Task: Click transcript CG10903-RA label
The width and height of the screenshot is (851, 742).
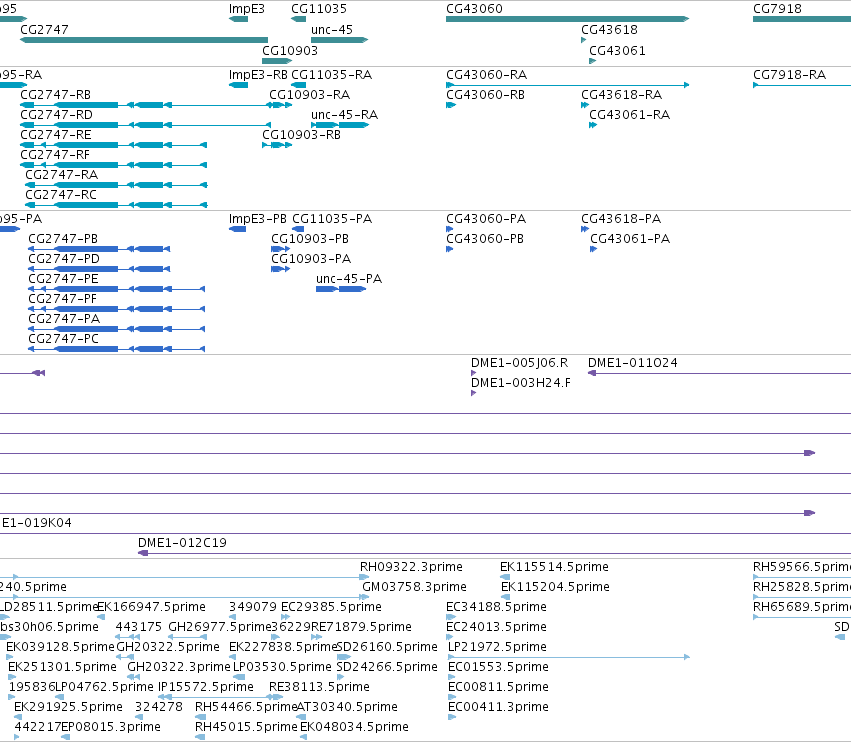Action: (x=309, y=95)
